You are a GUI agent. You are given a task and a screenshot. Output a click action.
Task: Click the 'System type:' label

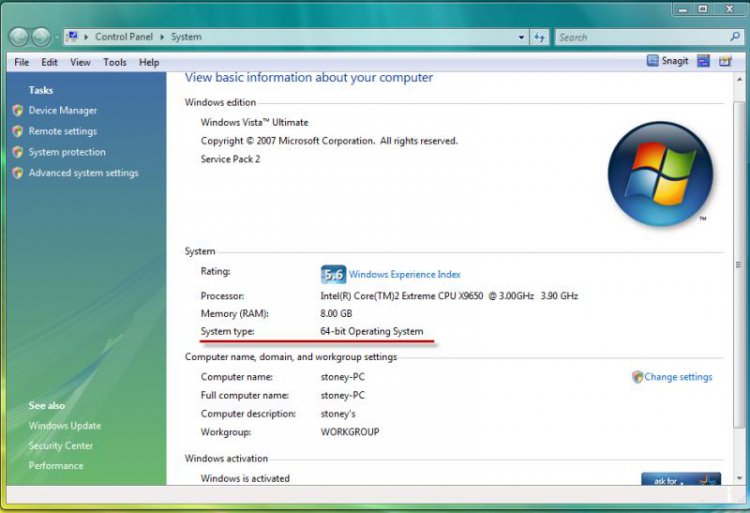[x=228, y=331]
